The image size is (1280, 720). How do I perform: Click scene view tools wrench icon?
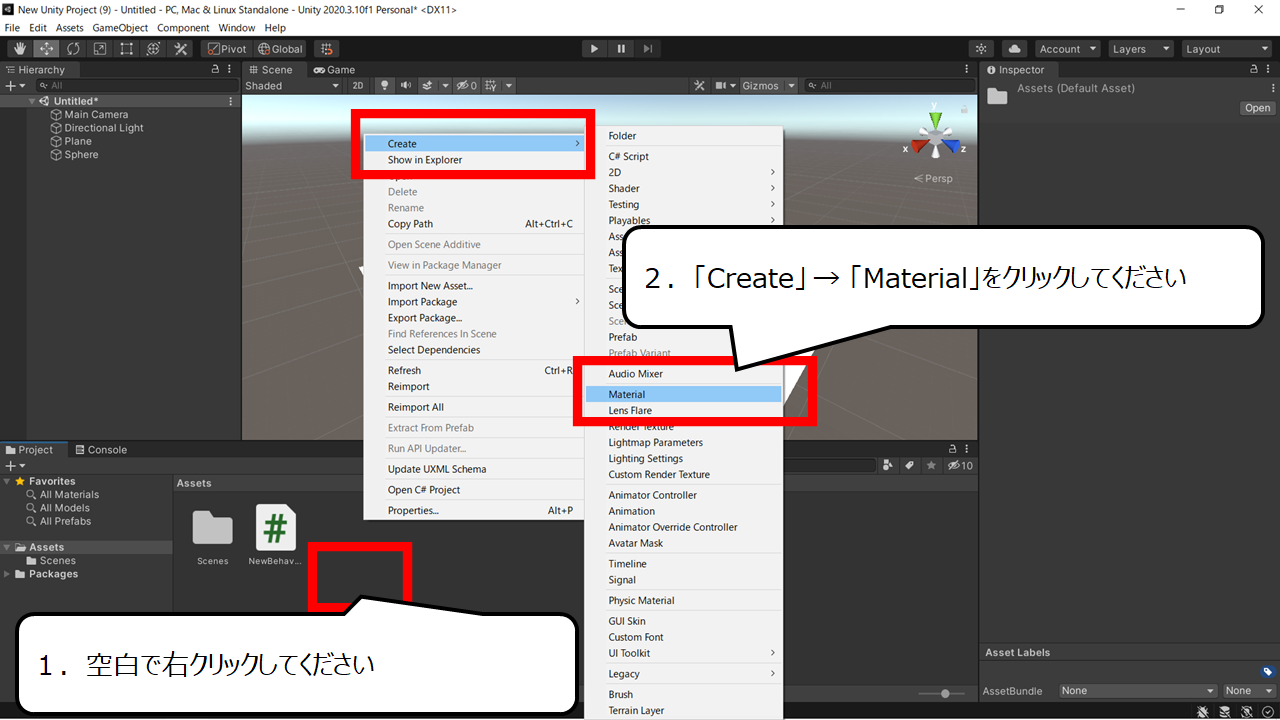click(700, 86)
